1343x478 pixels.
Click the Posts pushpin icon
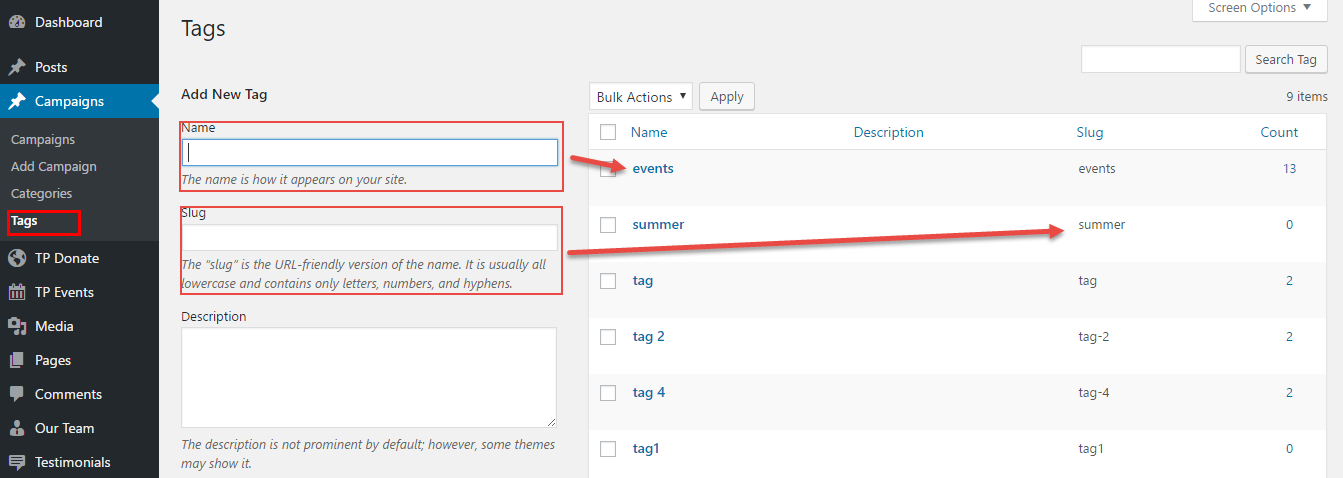[17, 67]
